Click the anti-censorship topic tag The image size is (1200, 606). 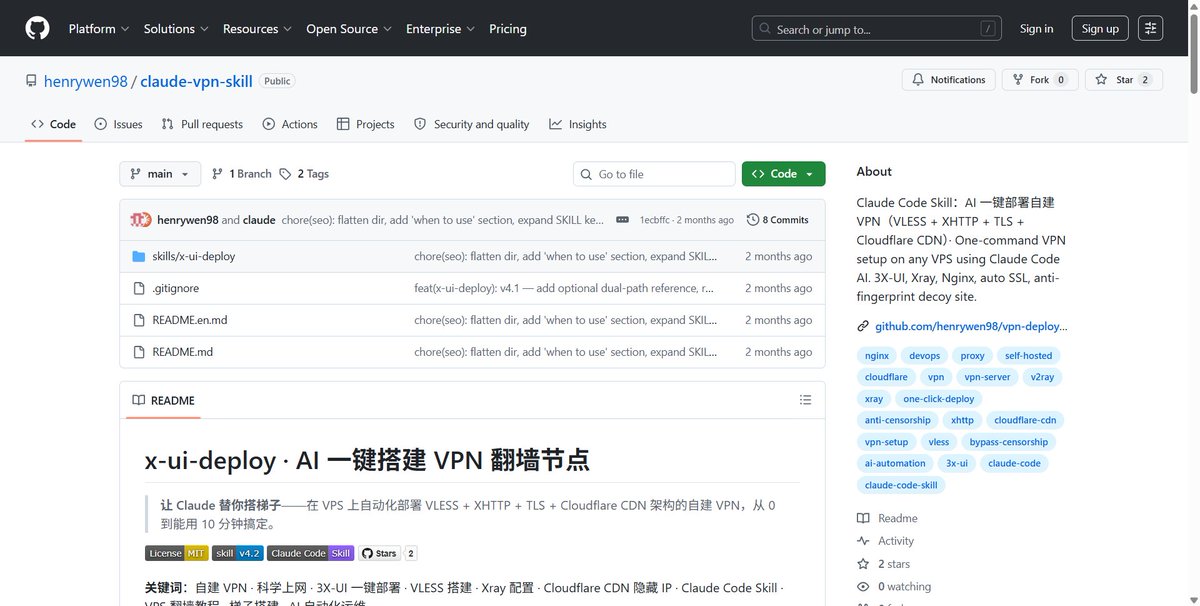point(898,420)
